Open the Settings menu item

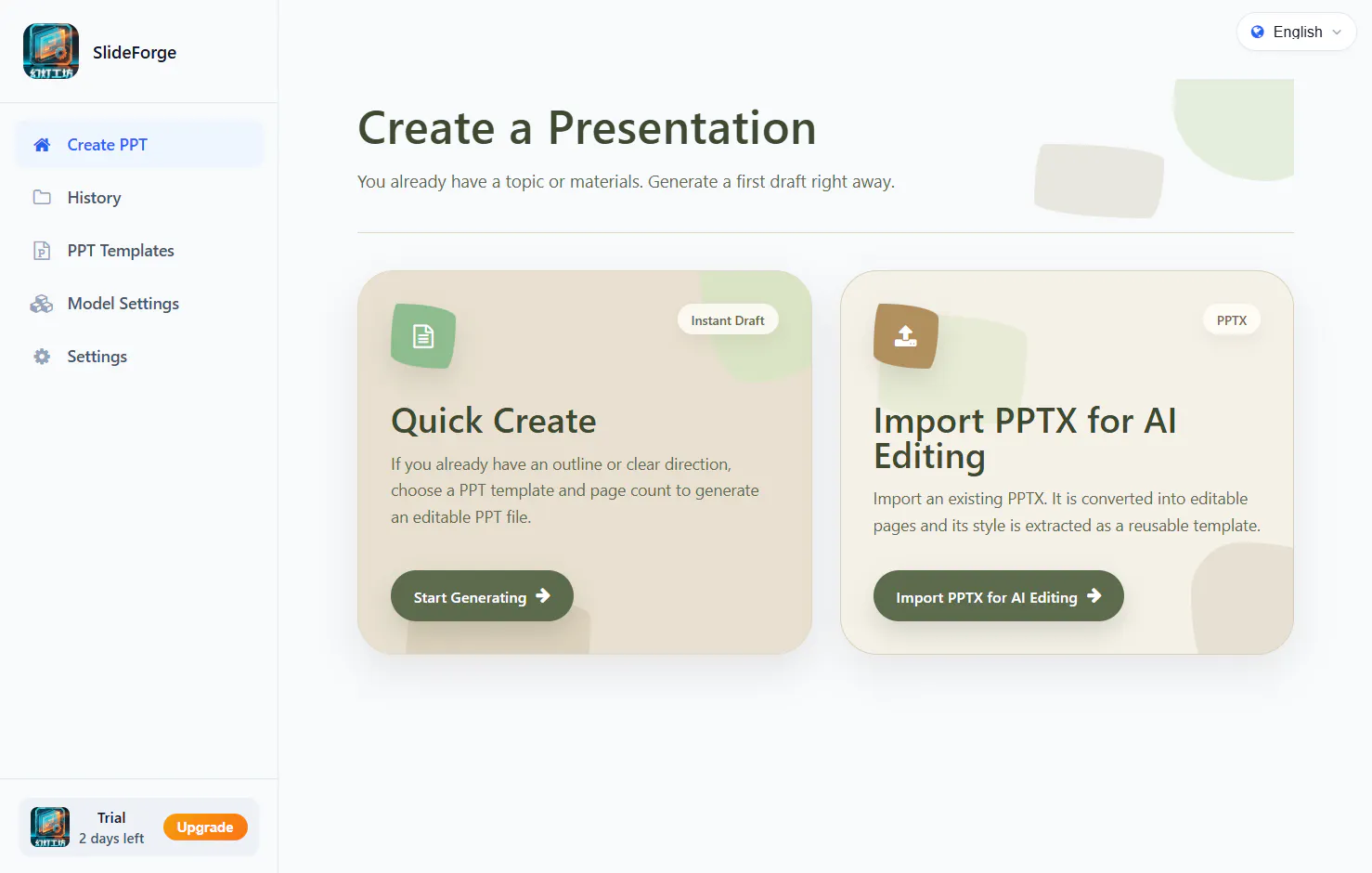coord(140,357)
